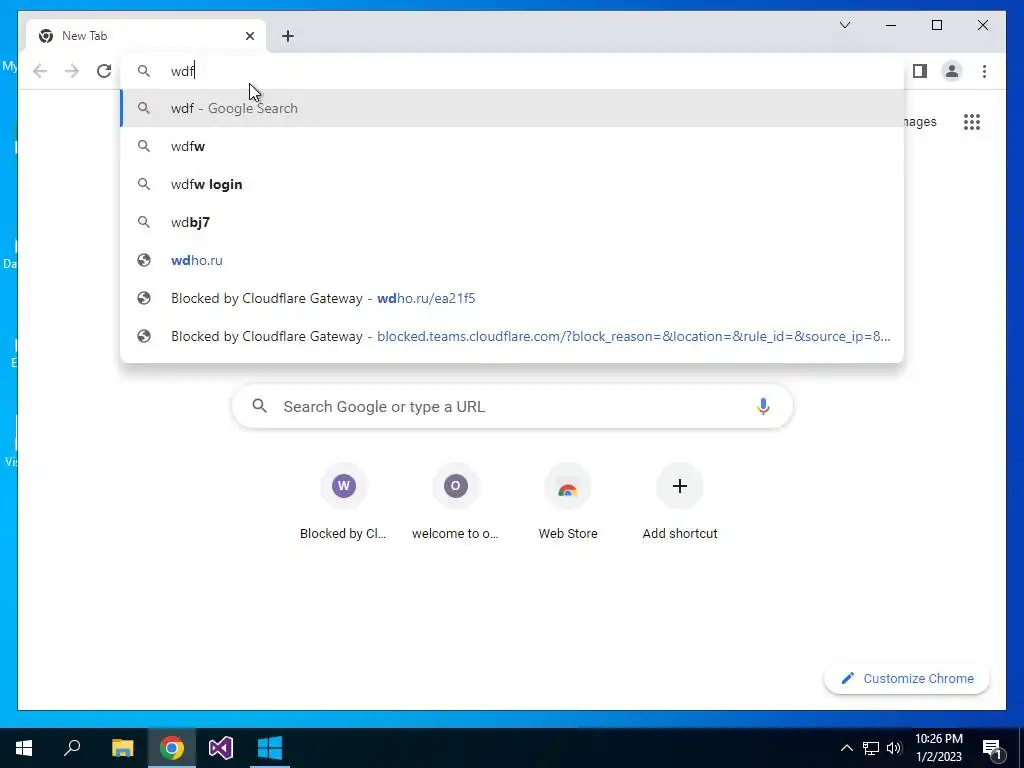Go forward using the forward arrow
This screenshot has width=1024, height=768.
pyautogui.click(x=72, y=71)
